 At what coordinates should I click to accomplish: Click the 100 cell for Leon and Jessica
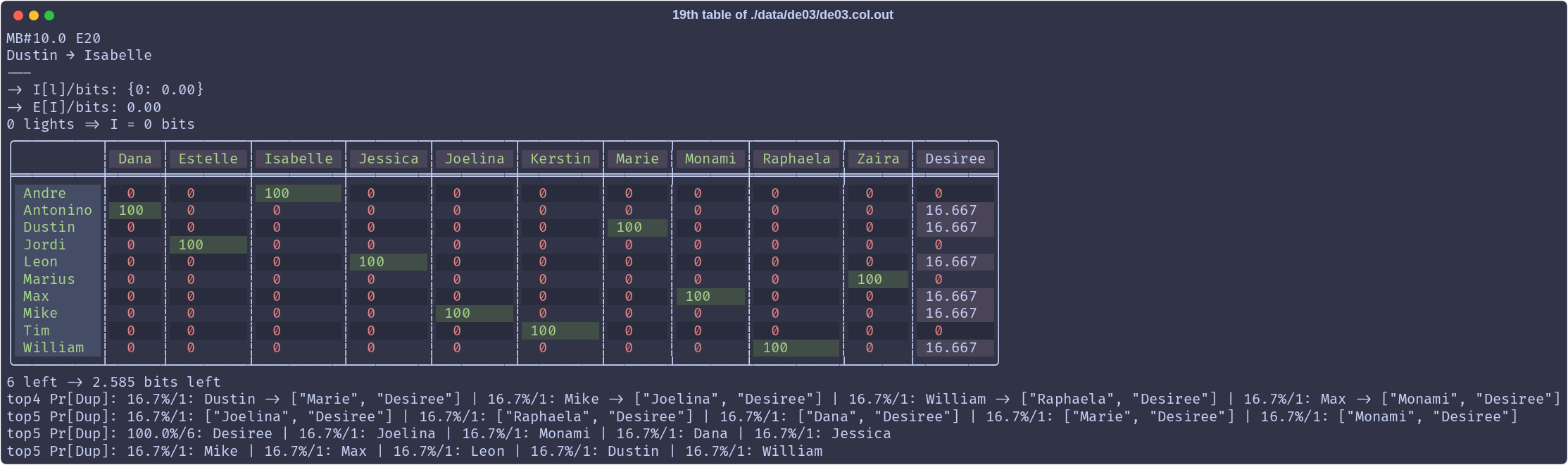click(389, 261)
